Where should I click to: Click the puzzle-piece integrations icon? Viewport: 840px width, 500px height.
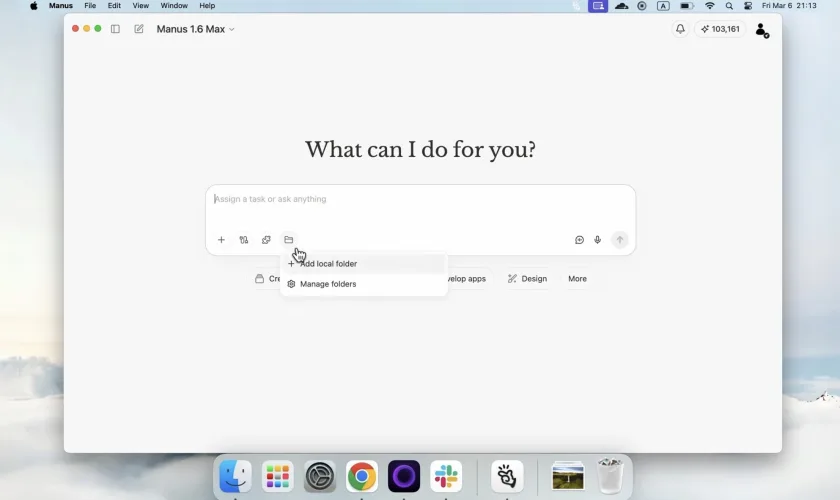pyautogui.click(x=266, y=240)
